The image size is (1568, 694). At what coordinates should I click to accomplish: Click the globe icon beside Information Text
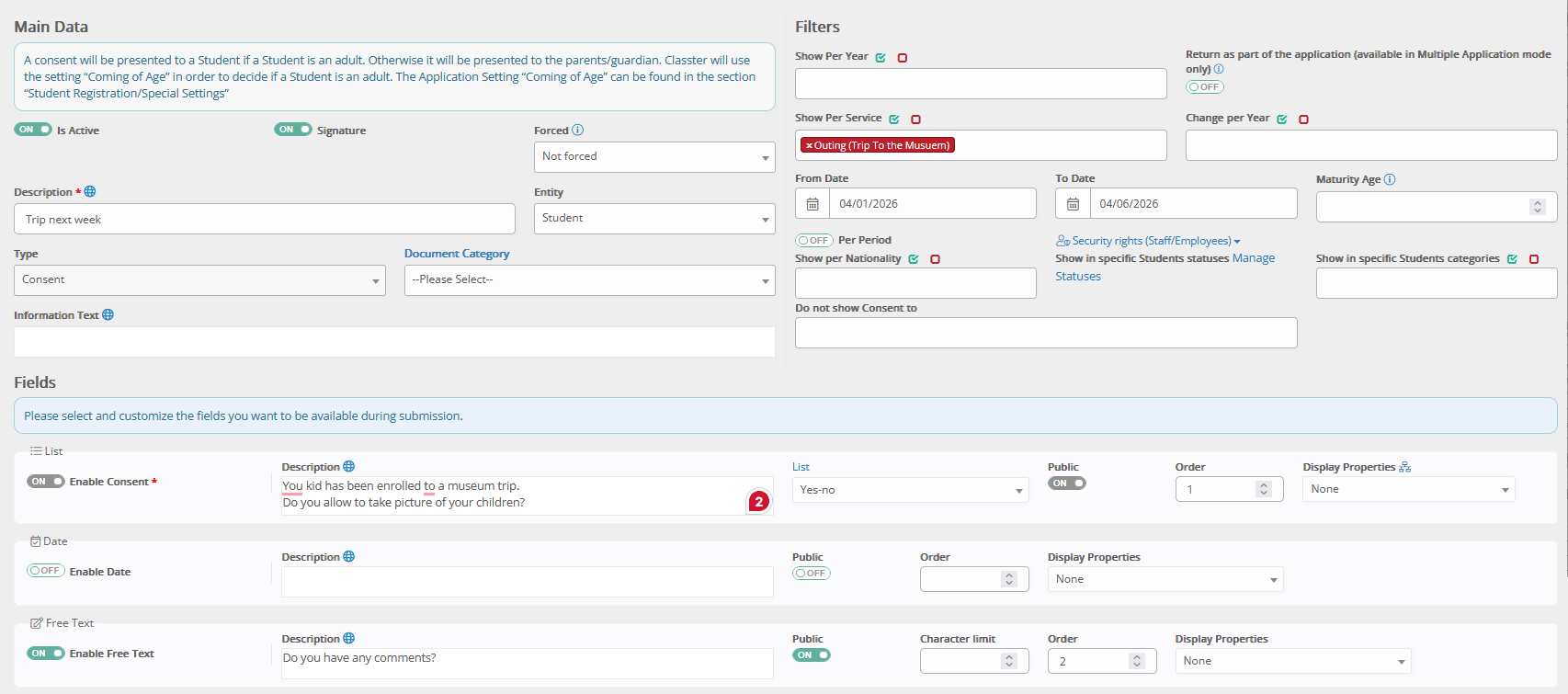click(108, 315)
